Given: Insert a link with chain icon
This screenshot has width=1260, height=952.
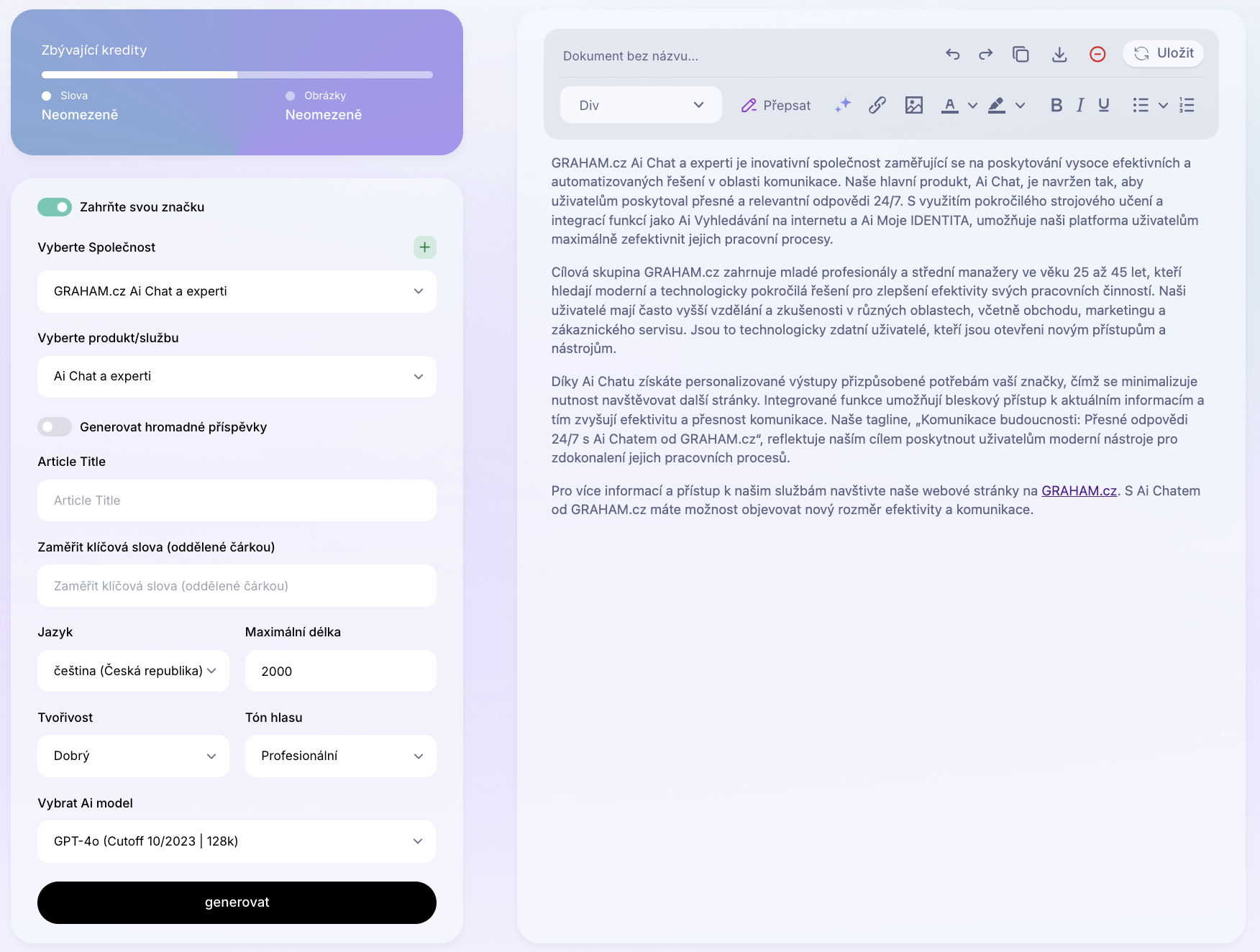Looking at the screenshot, I should [877, 105].
